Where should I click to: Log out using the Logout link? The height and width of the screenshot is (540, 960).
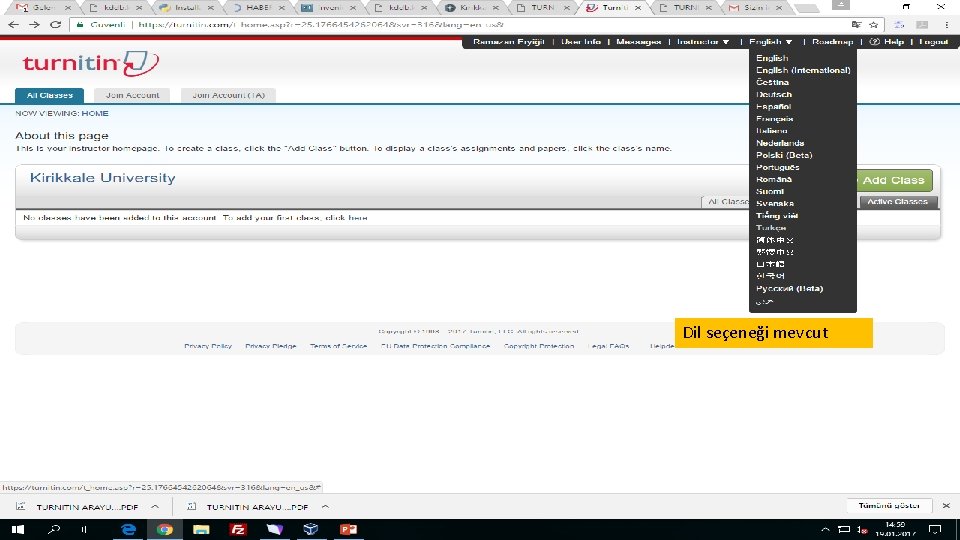tap(934, 42)
